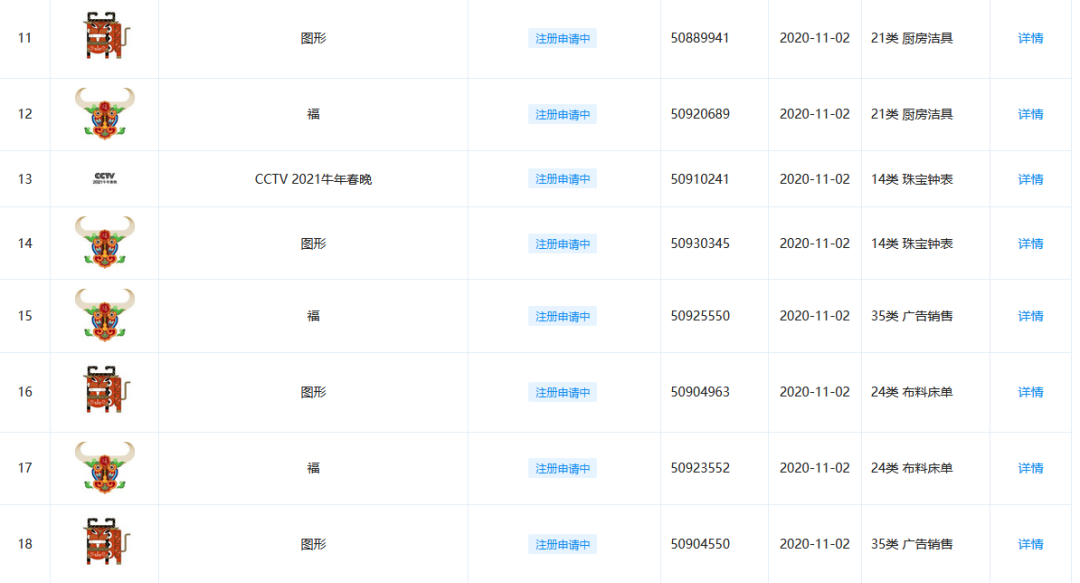Select row index 17

tap(25, 468)
